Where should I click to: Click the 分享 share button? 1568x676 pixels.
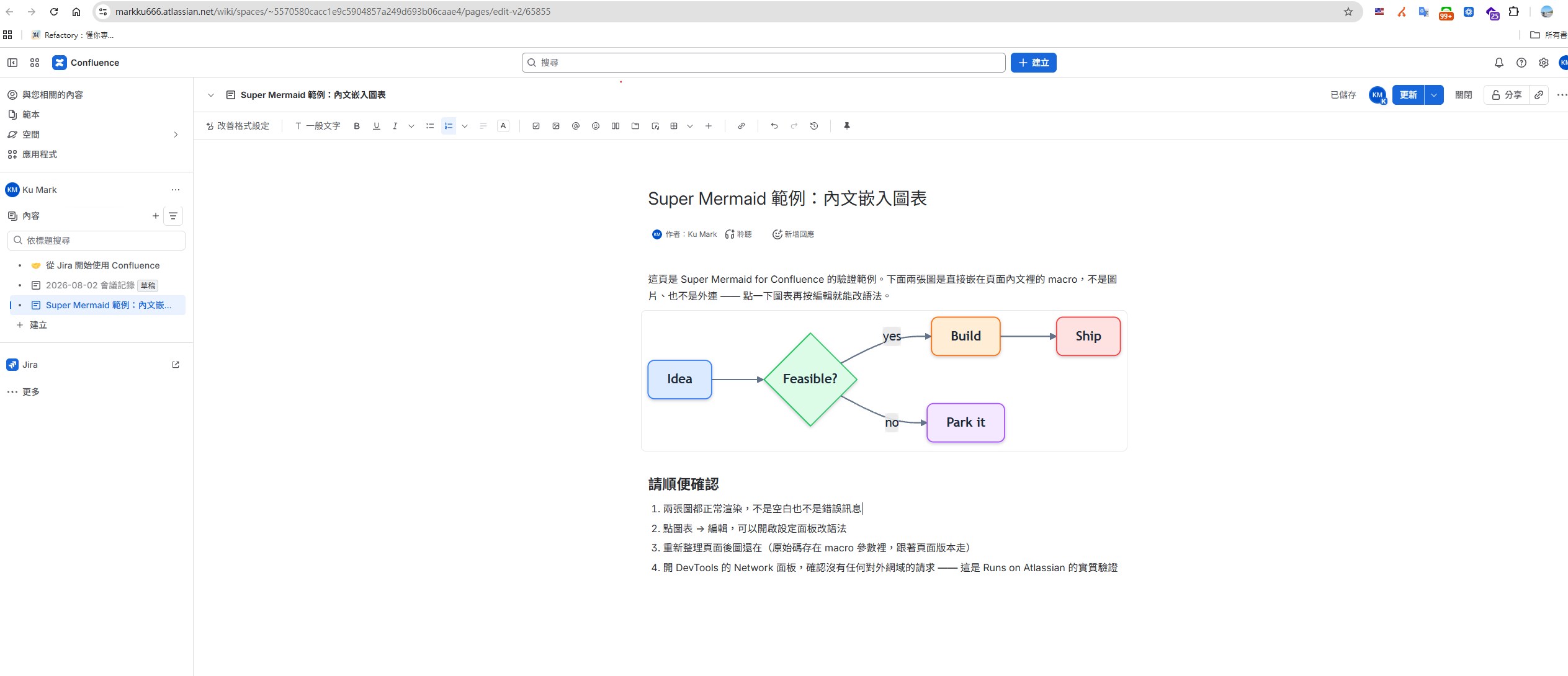[x=1507, y=95]
